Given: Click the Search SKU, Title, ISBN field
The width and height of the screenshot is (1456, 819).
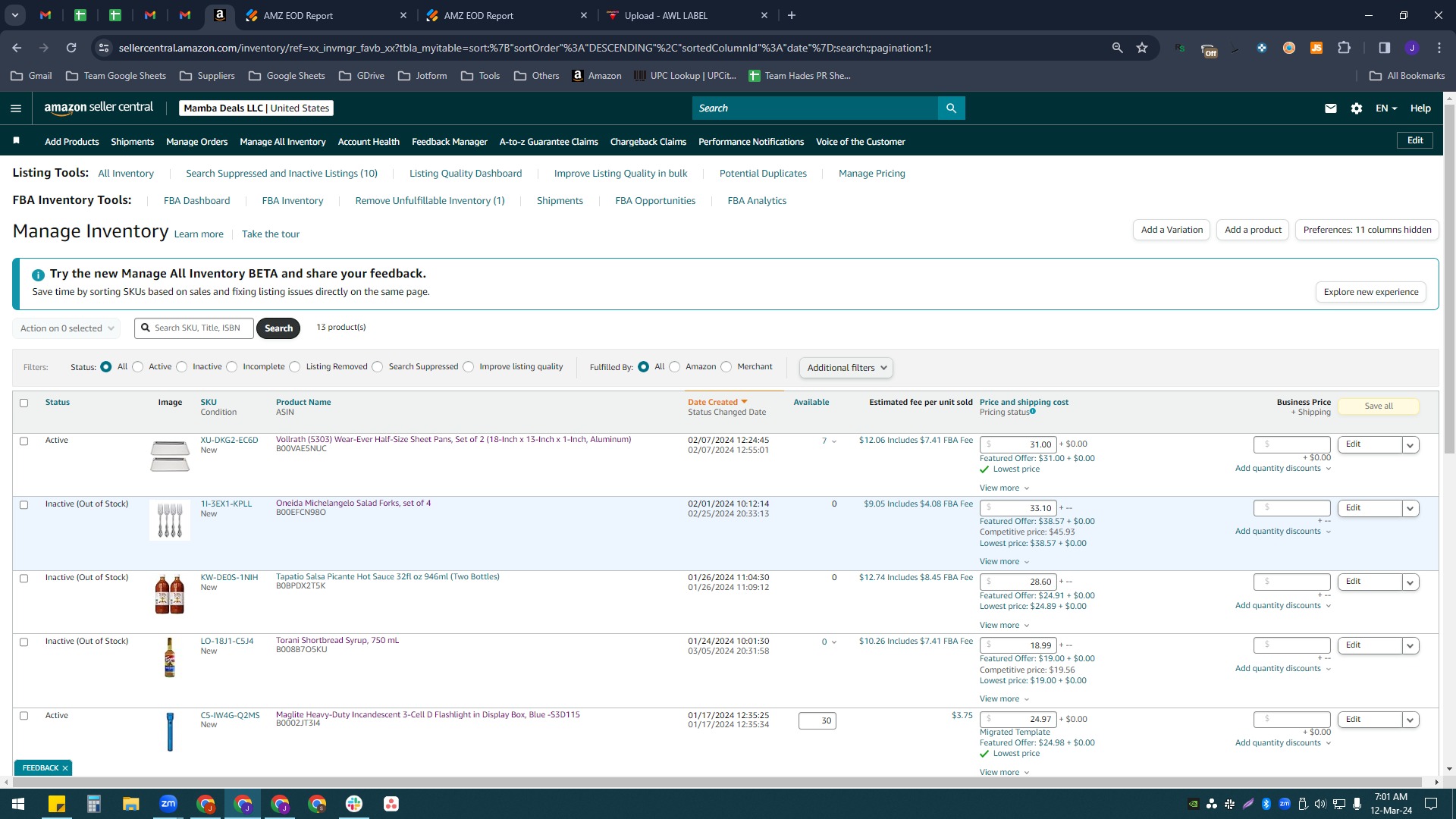Looking at the screenshot, I should click(x=194, y=328).
